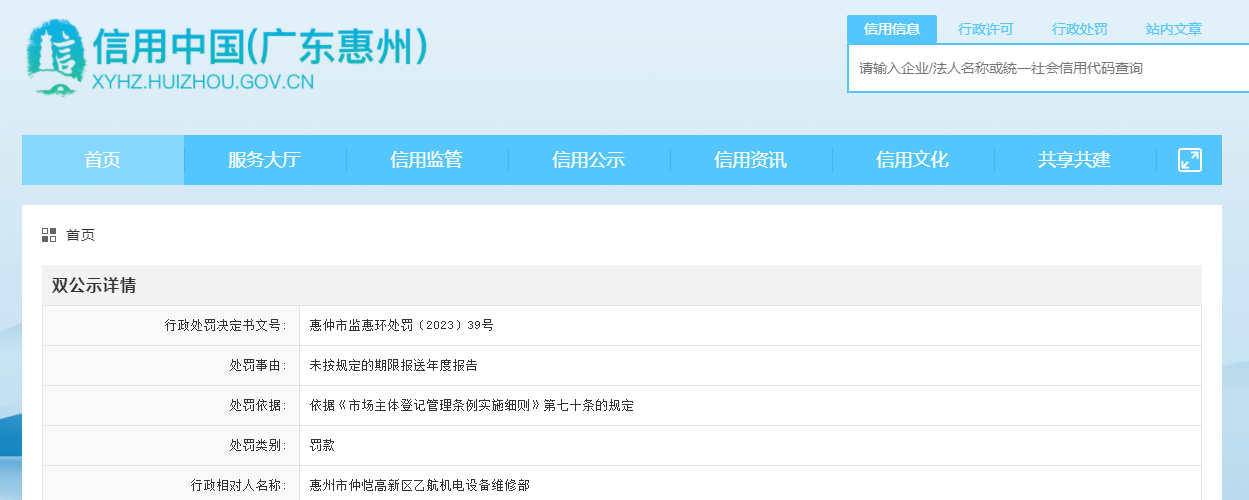Click the penalty basis text mentioning 第七十条
This screenshot has height=500, width=1249.
pos(472,405)
